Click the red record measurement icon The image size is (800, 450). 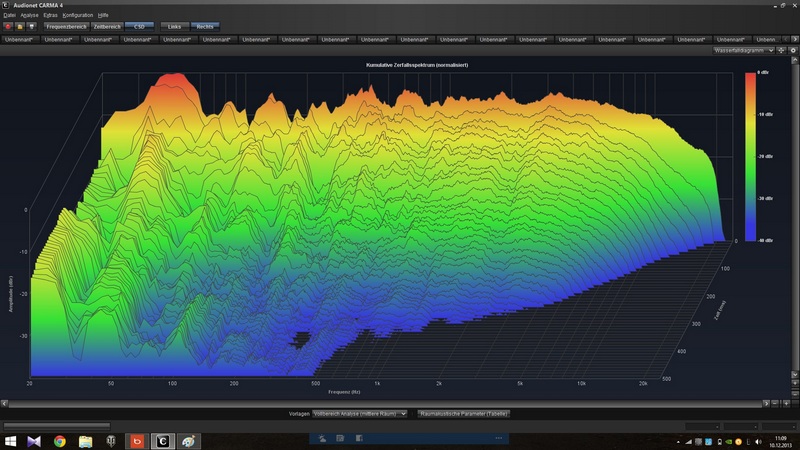pyautogui.click(x=8, y=26)
